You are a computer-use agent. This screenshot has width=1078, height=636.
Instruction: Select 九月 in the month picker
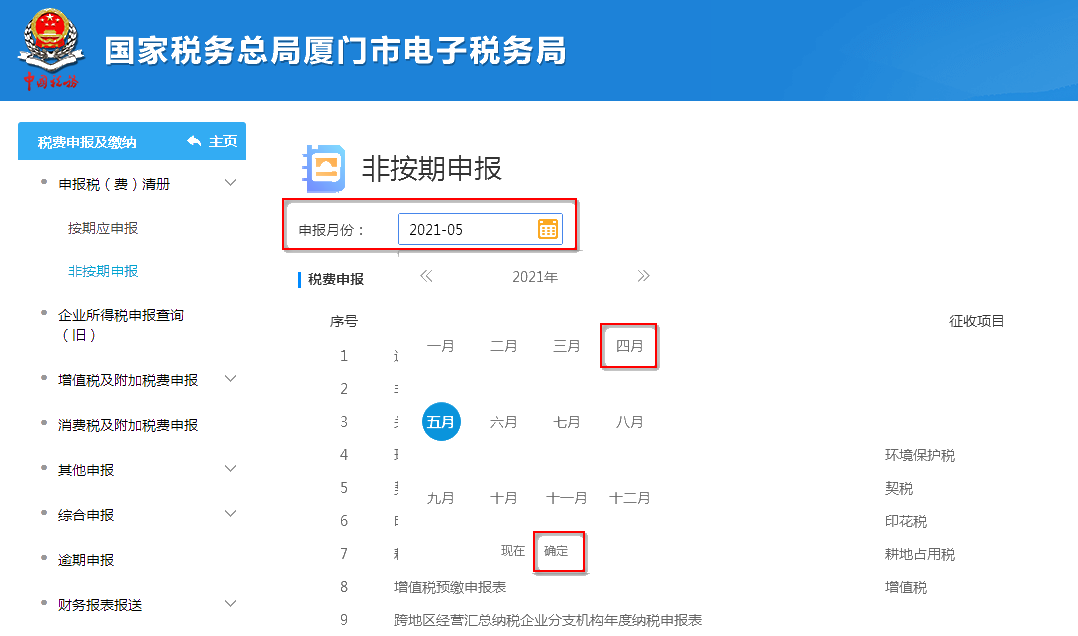[x=441, y=498]
